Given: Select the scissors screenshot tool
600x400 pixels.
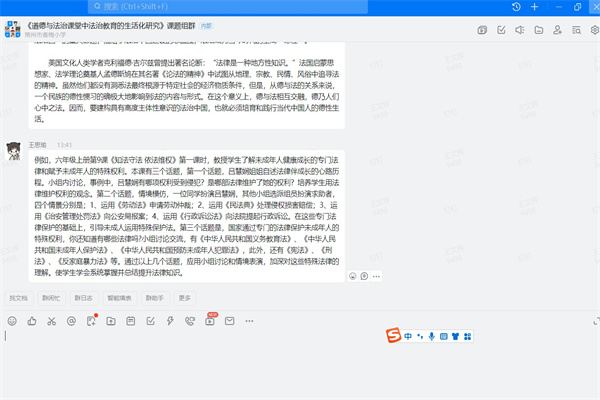Looking at the screenshot, I should click(x=52, y=321).
